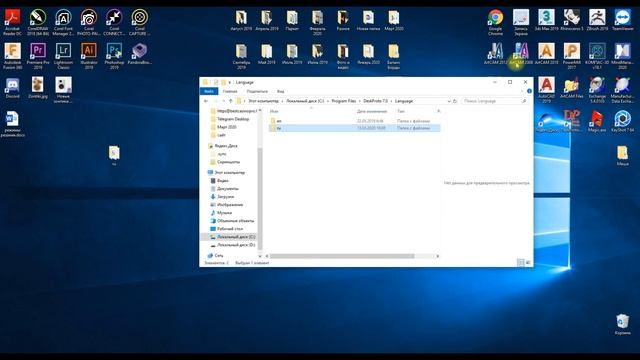The width and height of the screenshot is (640, 360).
Task: Go back in Explorer navigation
Action: [x=206, y=101]
